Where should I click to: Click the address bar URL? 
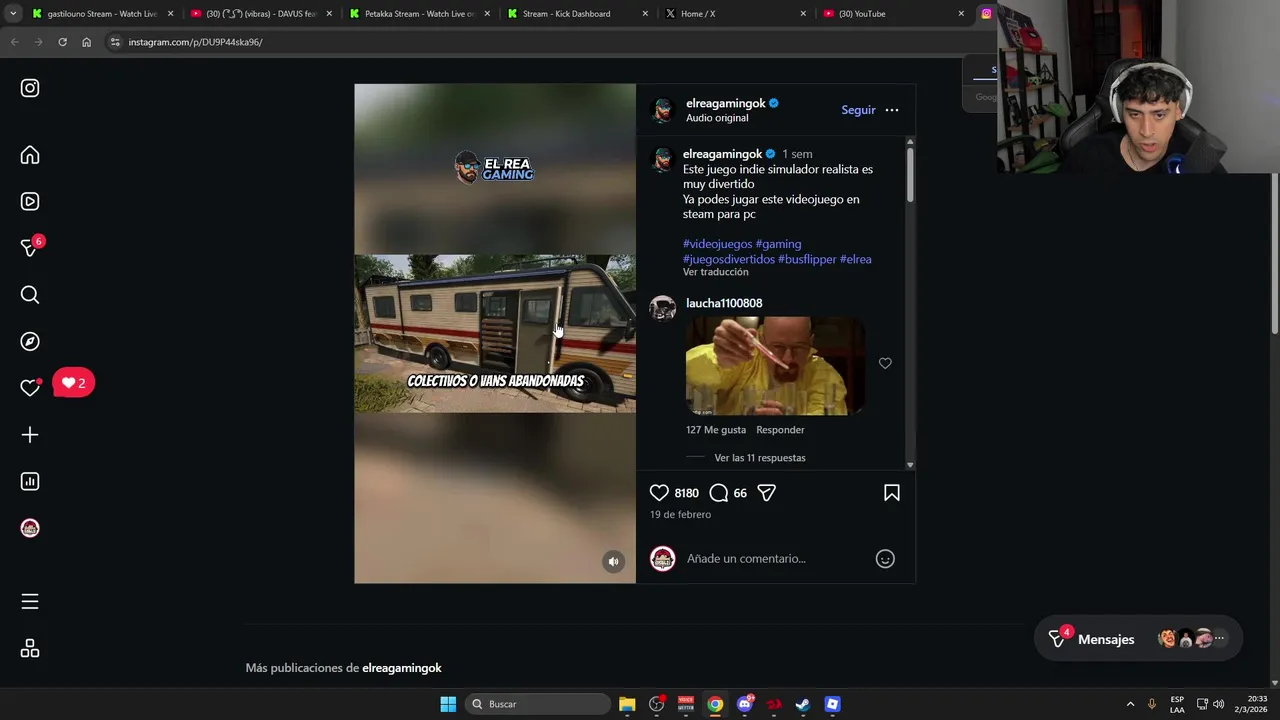pyautogui.click(x=195, y=42)
